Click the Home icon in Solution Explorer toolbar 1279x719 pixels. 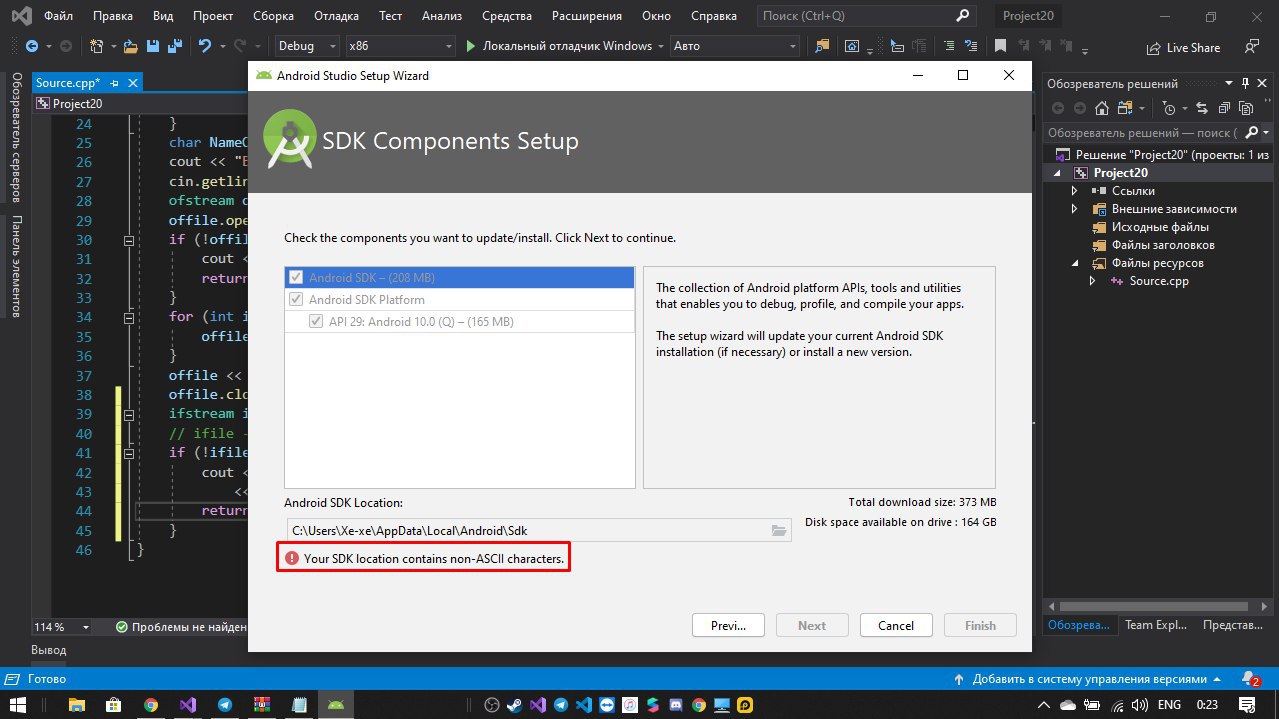coord(1101,108)
